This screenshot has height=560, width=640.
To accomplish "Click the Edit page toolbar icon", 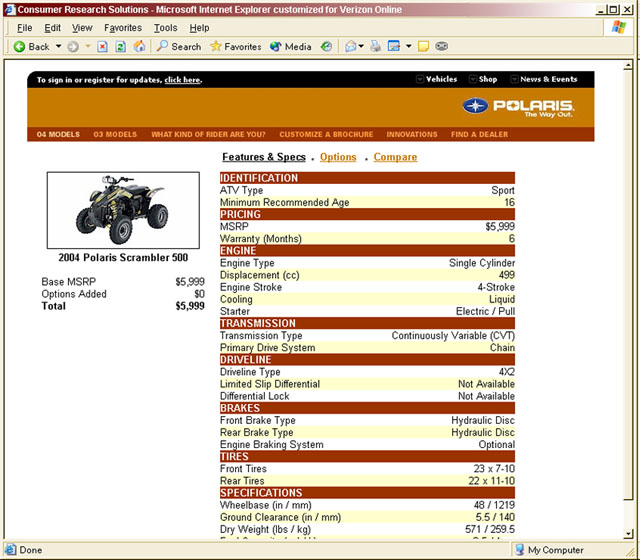I will [x=394, y=47].
